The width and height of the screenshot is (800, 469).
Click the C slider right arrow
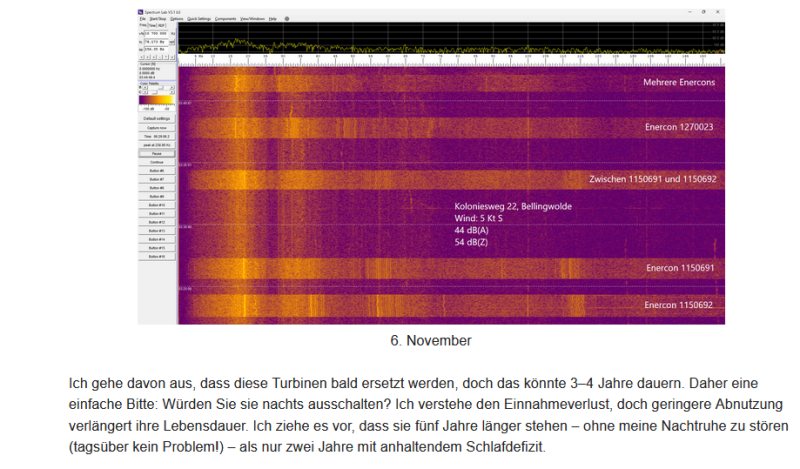[x=172, y=92]
